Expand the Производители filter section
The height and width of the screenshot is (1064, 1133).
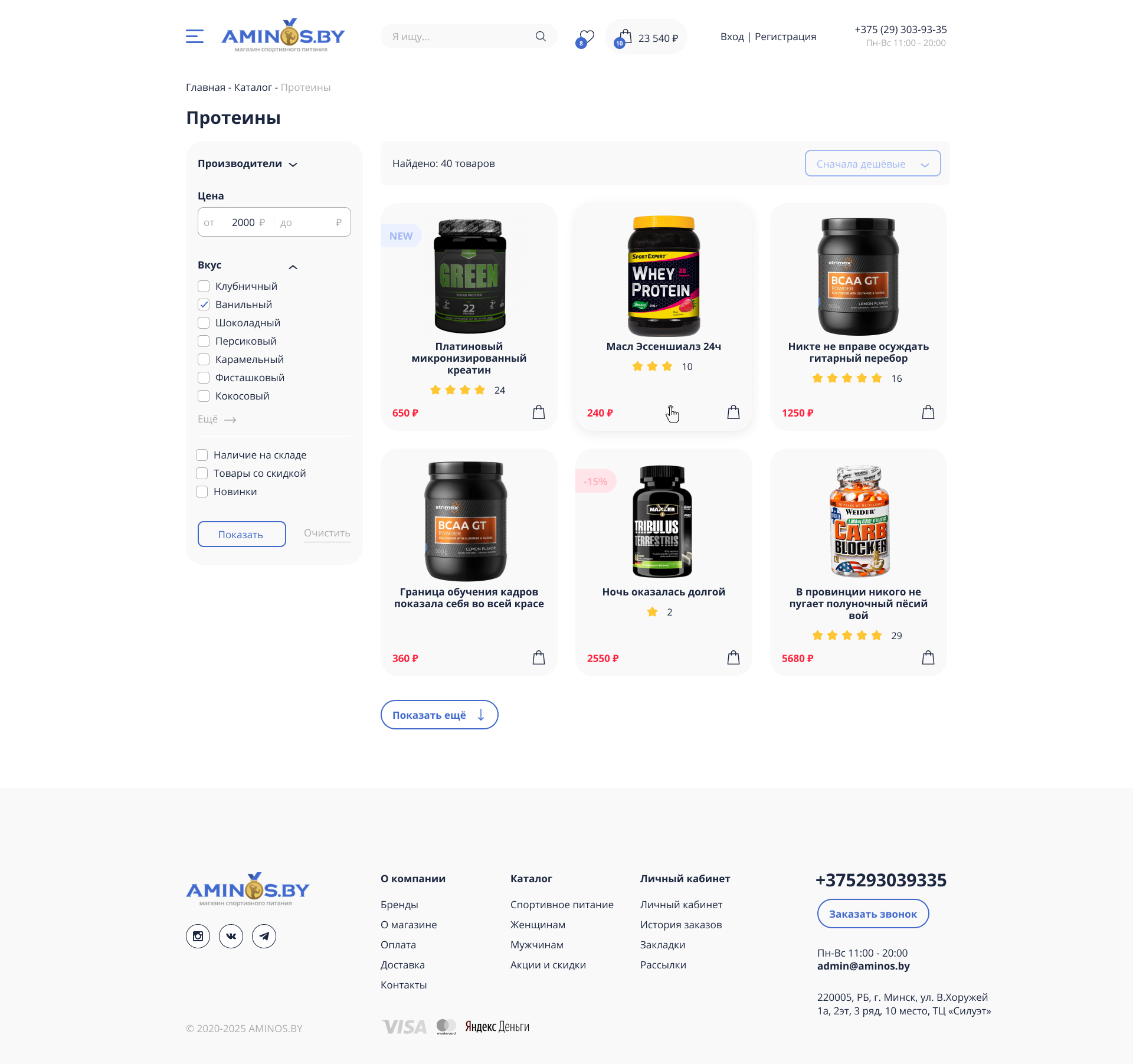248,164
